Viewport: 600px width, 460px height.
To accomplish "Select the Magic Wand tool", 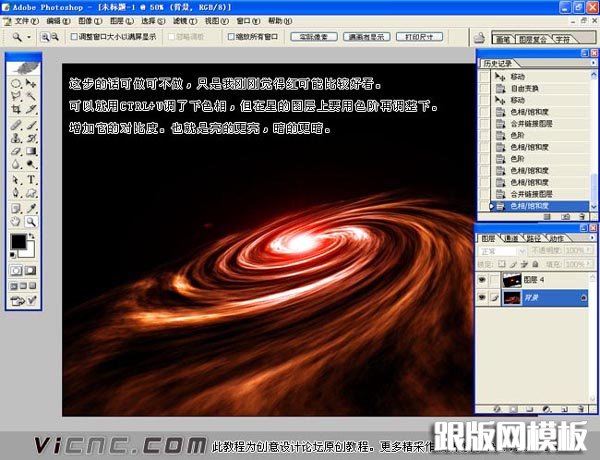I will tap(31, 96).
